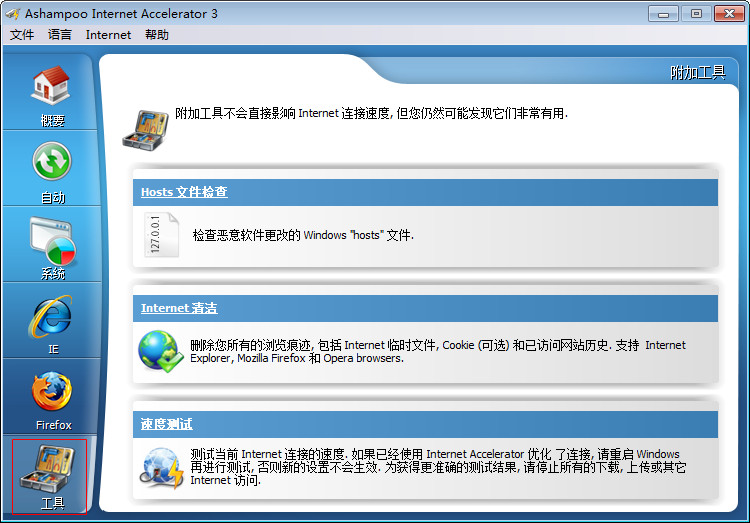Select the IE browser icon
The width and height of the screenshot is (750, 523).
pyautogui.click(x=51, y=316)
